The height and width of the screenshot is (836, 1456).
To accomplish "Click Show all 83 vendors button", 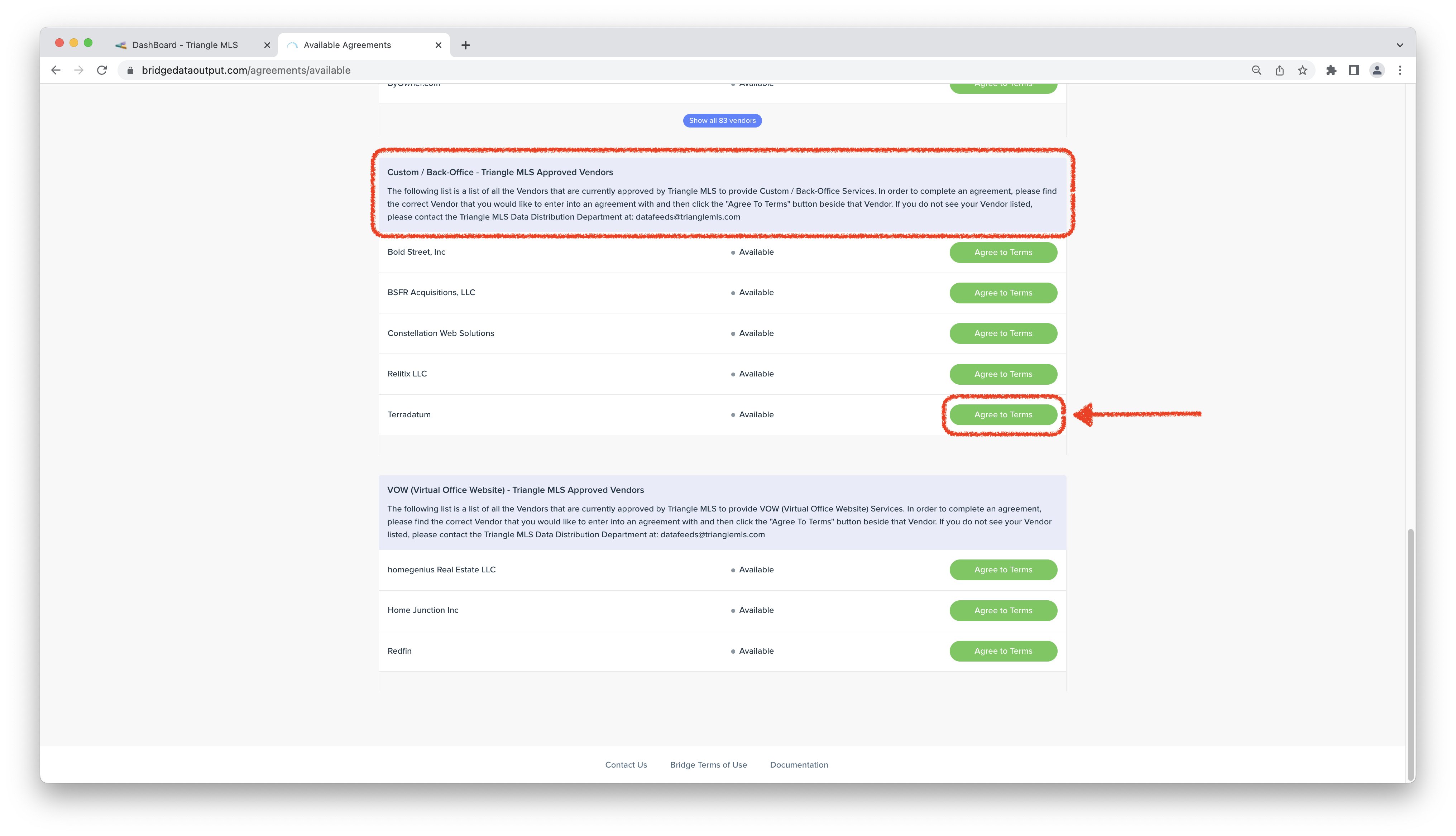I will [x=722, y=121].
